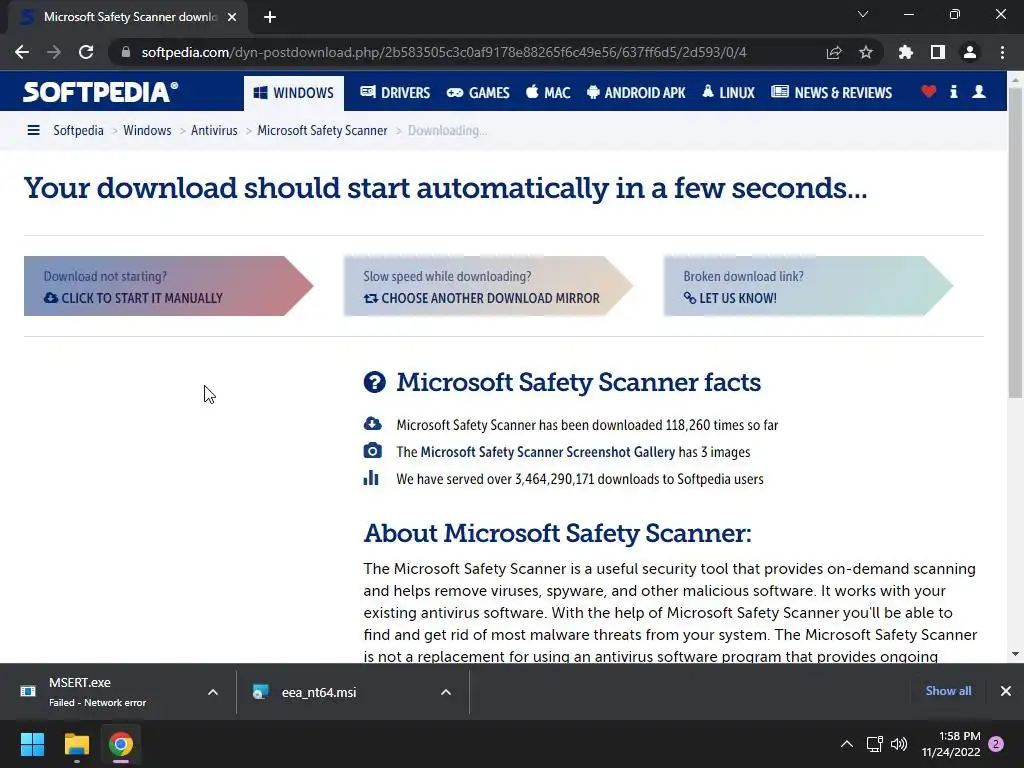Viewport: 1024px width, 768px height.
Task: Open the Mac section
Action: pyautogui.click(x=548, y=93)
